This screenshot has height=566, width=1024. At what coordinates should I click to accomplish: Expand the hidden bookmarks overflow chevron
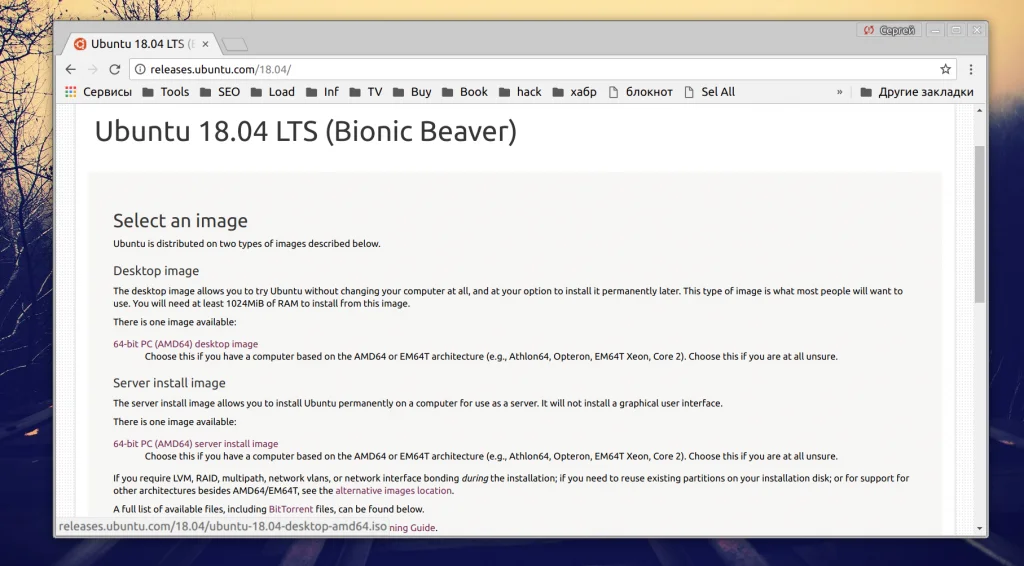click(840, 92)
